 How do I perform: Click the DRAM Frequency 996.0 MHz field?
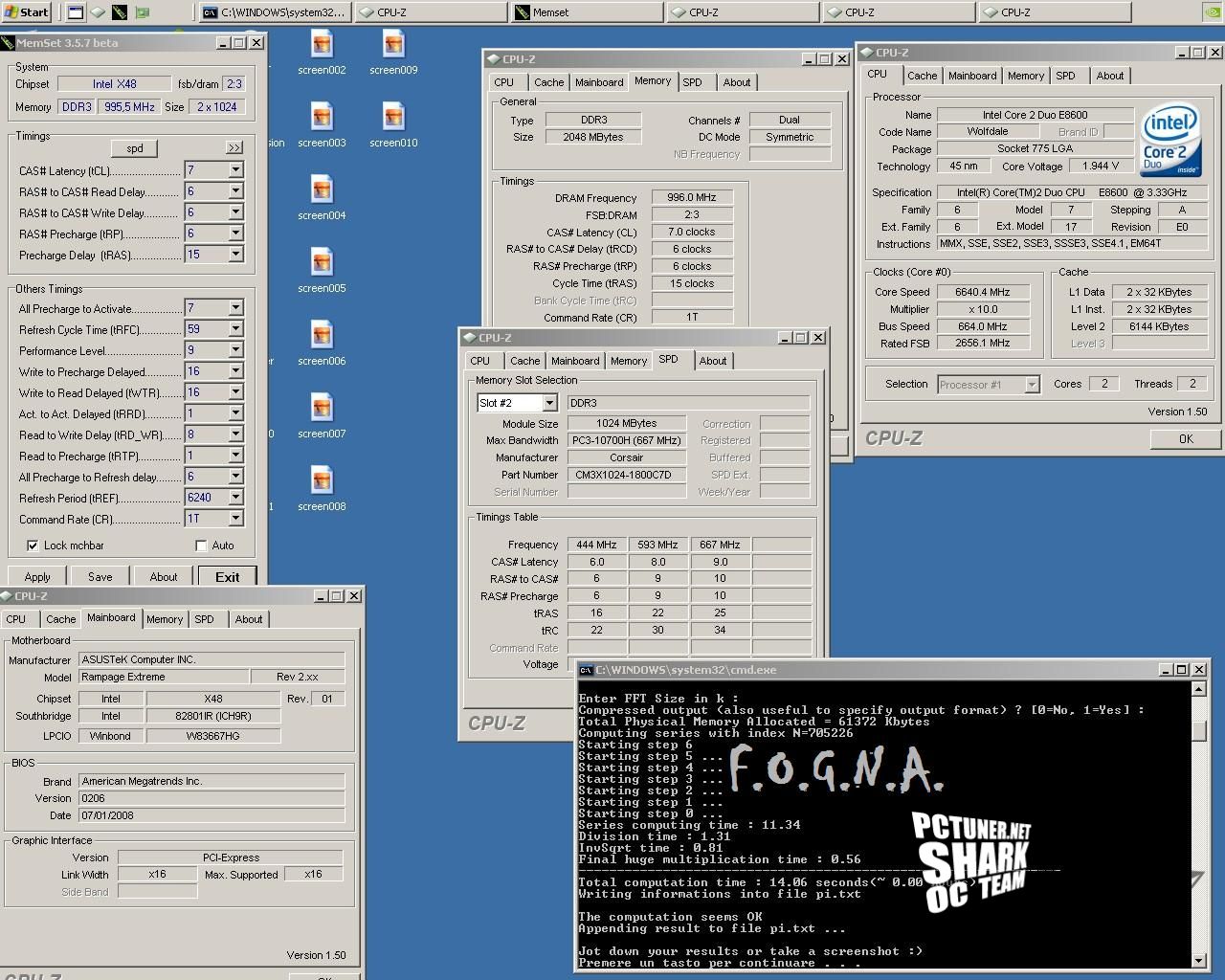692,197
